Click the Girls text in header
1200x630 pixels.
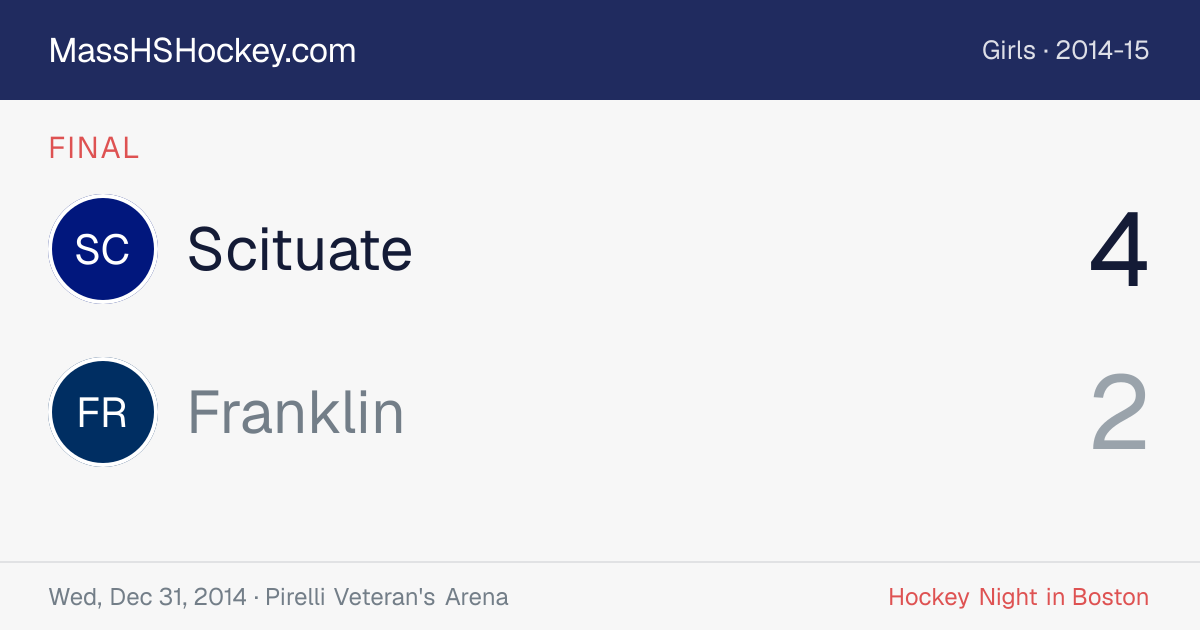click(x=1009, y=51)
